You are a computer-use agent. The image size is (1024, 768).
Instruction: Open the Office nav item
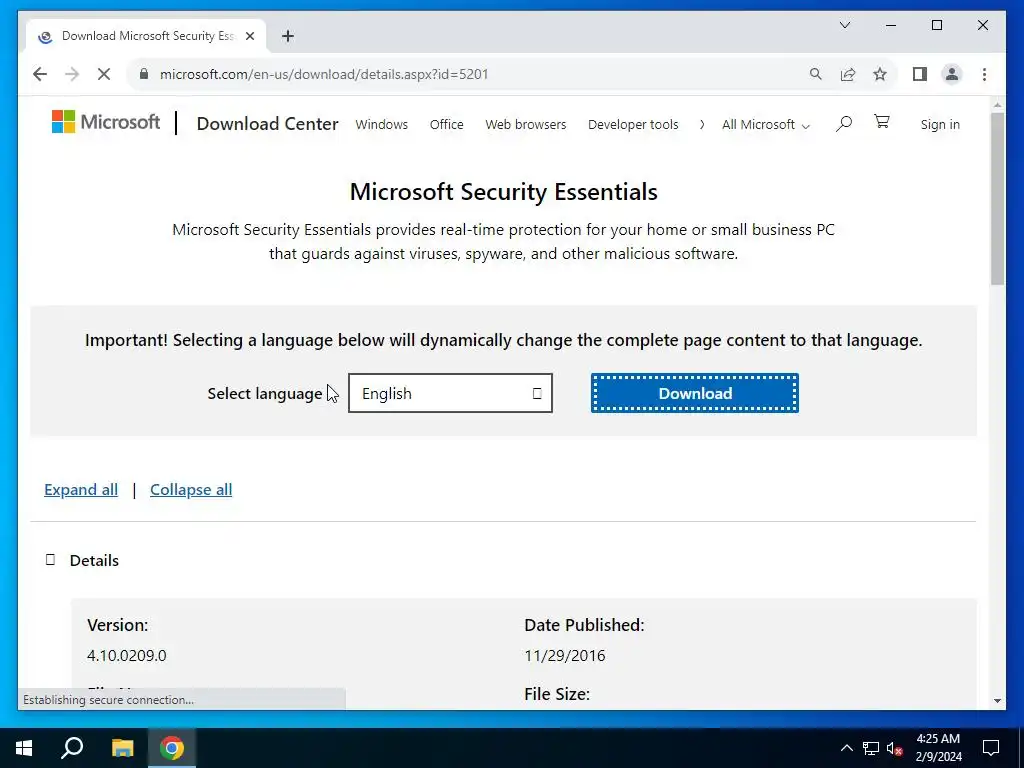pos(447,124)
